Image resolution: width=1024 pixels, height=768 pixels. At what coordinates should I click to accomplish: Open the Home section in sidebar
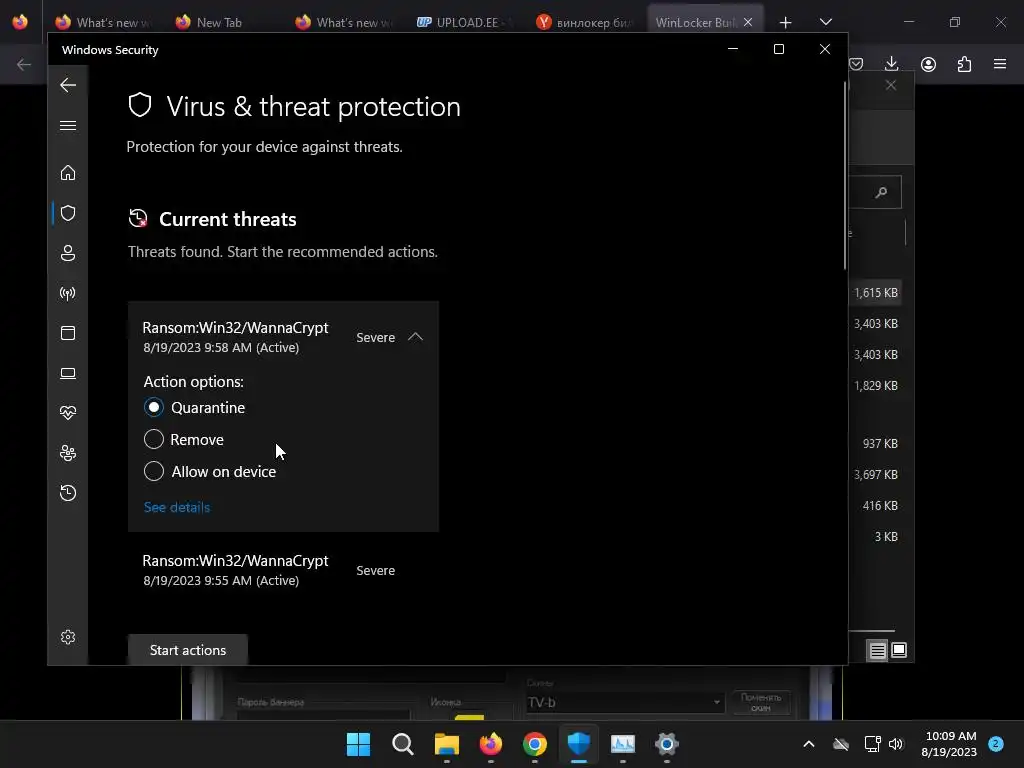click(x=68, y=173)
